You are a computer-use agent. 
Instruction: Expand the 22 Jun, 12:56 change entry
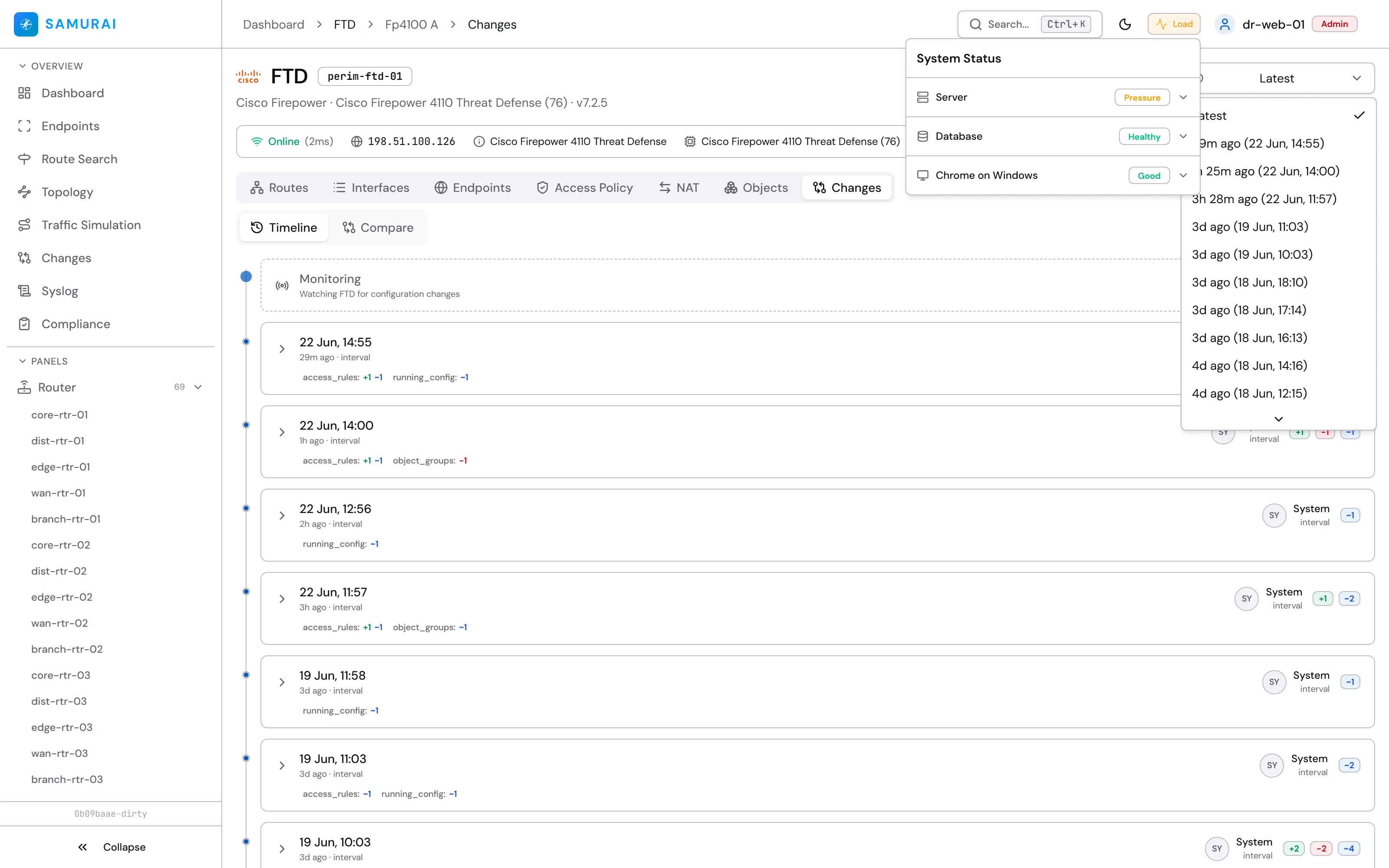[282, 516]
